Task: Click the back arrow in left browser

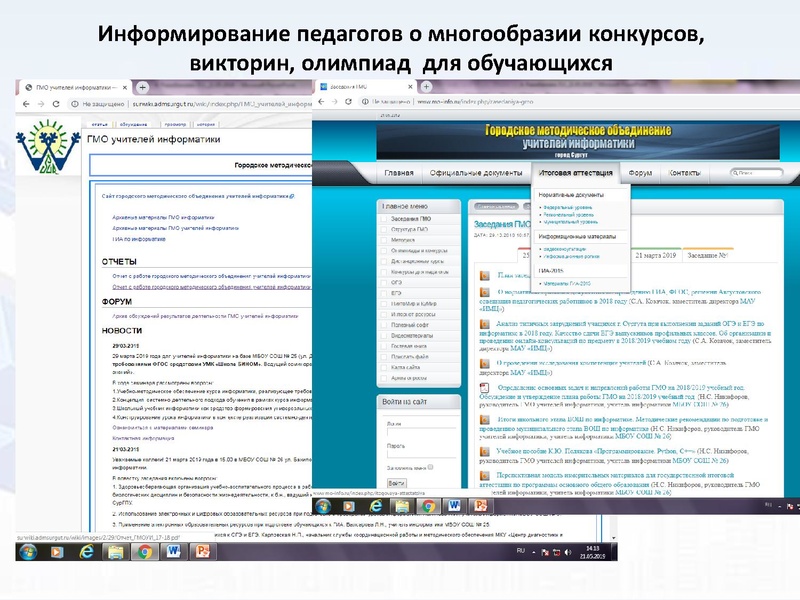Action: coord(24,103)
